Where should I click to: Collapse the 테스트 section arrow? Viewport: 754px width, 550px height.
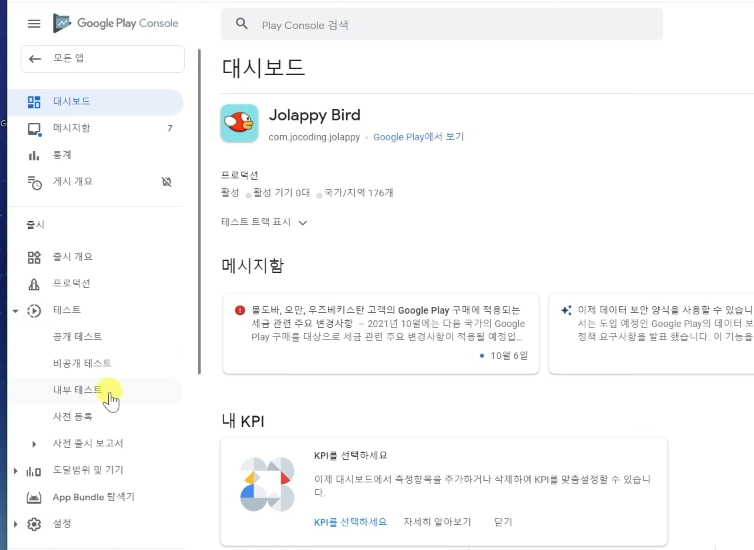point(15,311)
